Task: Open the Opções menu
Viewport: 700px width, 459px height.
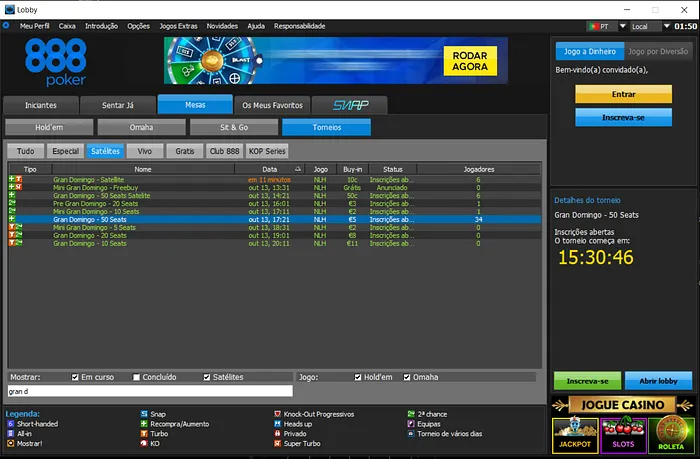Action: pos(138,26)
